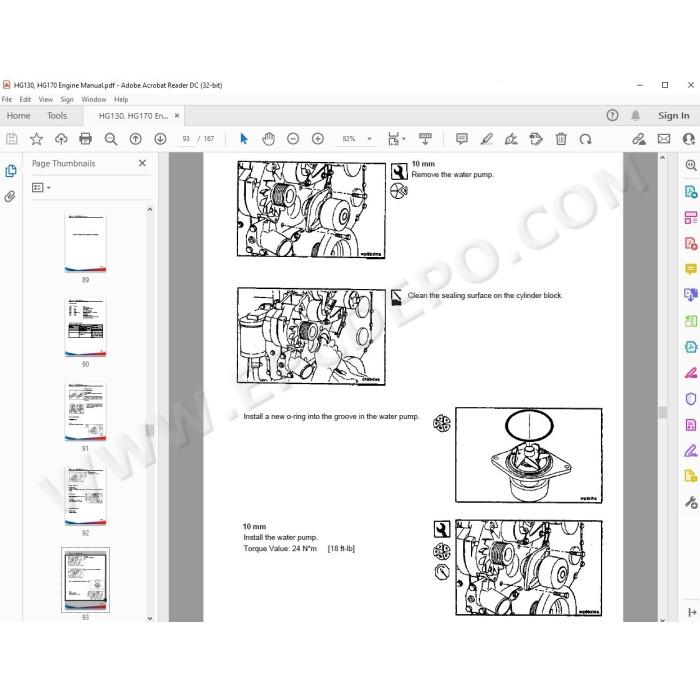Open the zoom level dropdown at 82%

coord(369,139)
